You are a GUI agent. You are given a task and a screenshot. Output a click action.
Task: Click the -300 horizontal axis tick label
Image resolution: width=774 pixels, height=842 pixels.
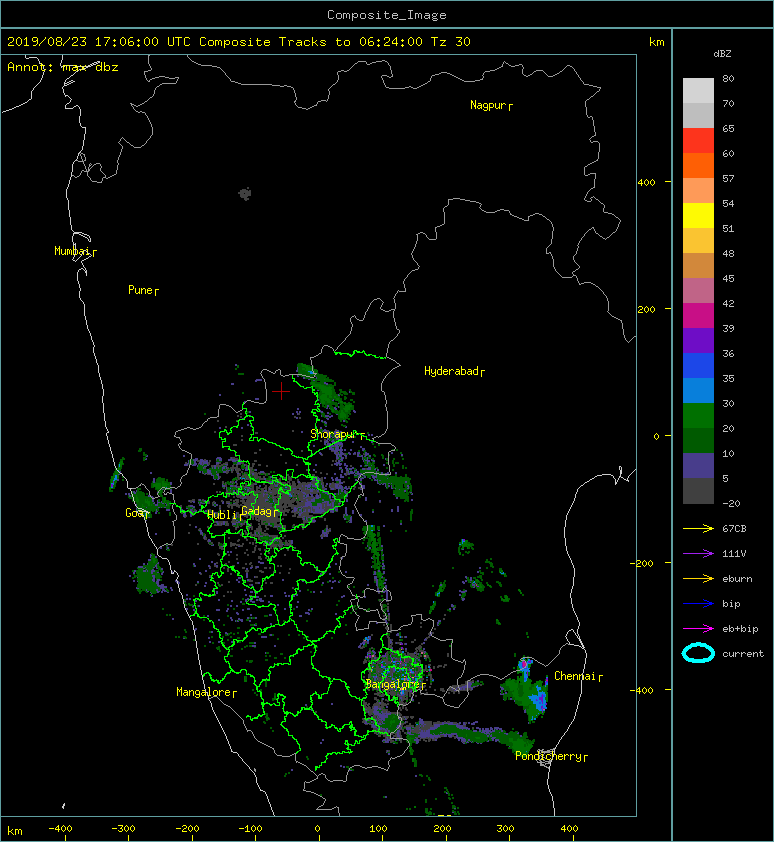click(x=123, y=829)
